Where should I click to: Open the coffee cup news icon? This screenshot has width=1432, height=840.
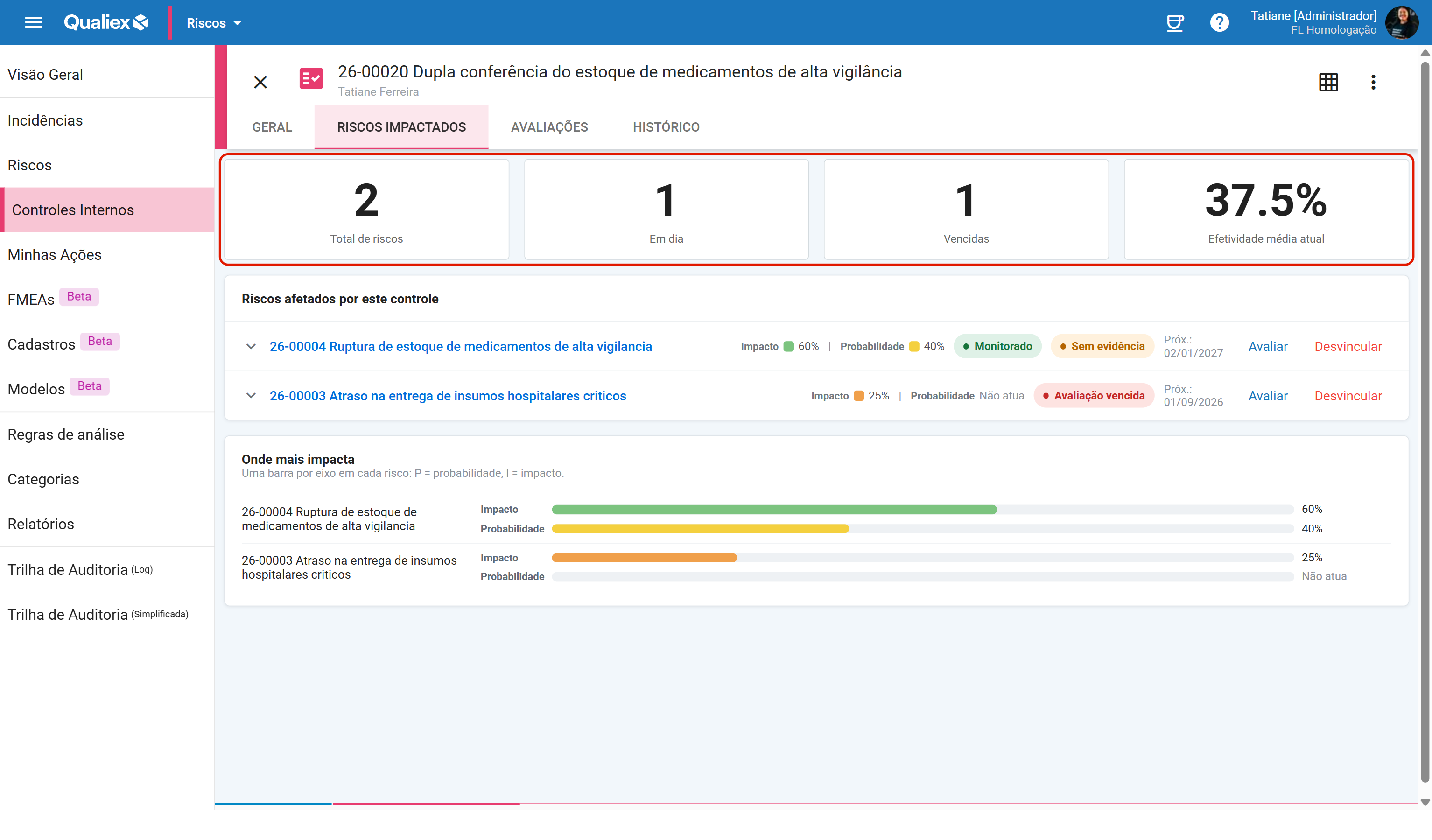[x=1175, y=23]
